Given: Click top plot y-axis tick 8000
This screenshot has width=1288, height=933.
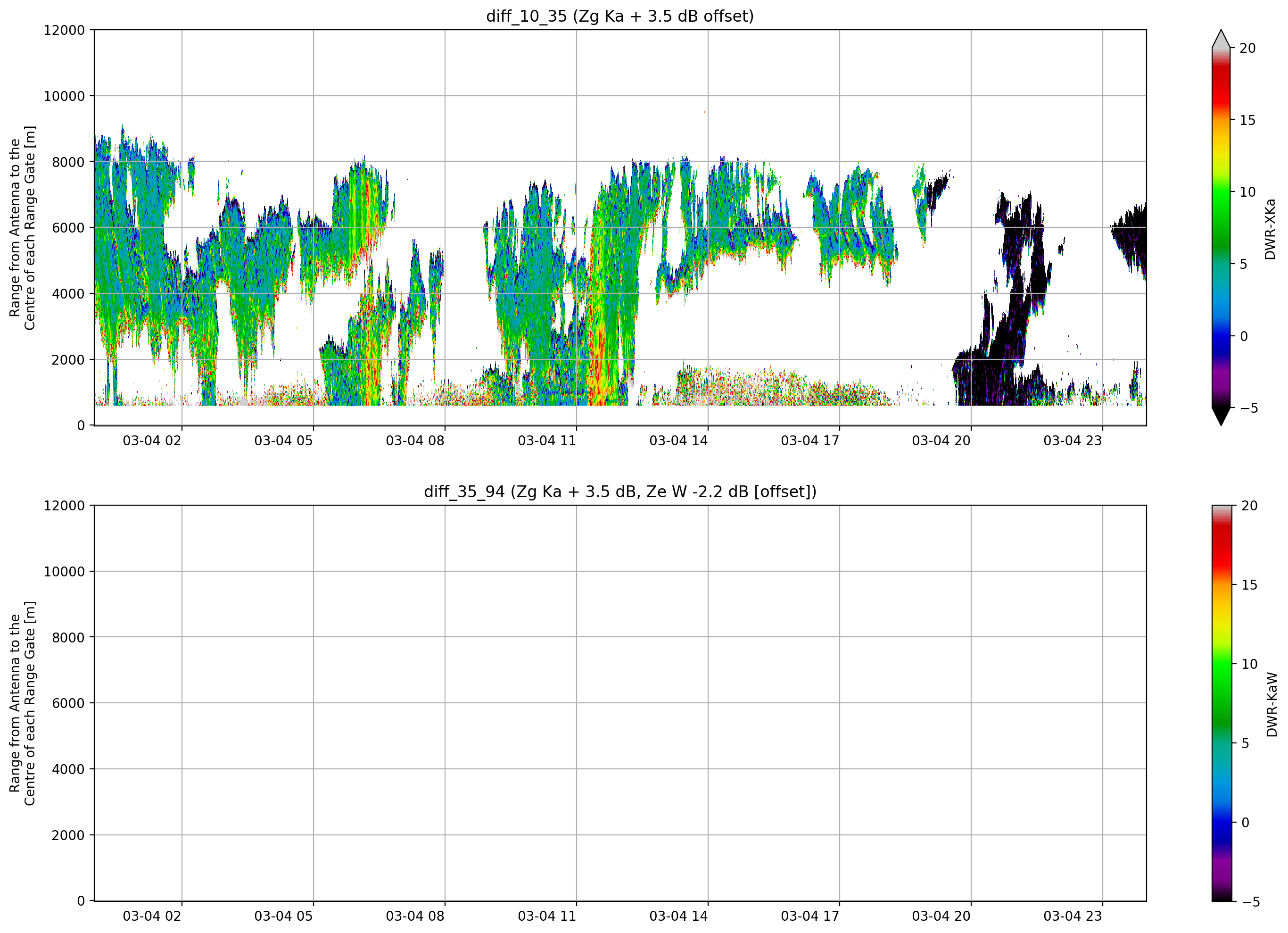Looking at the screenshot, I should tap(68, 162).
